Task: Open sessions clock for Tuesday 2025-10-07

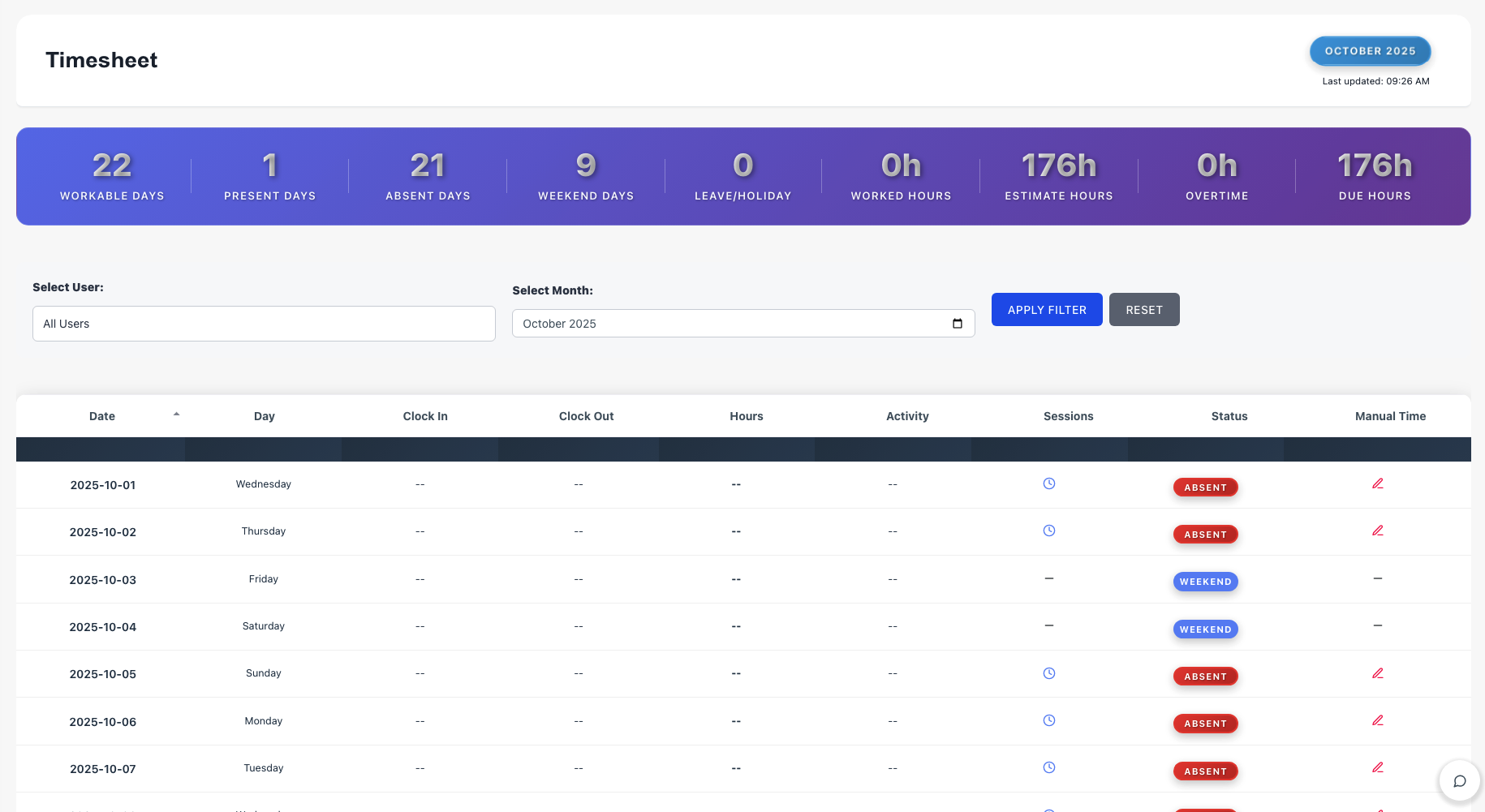Action: click(x=1048, y=767)
